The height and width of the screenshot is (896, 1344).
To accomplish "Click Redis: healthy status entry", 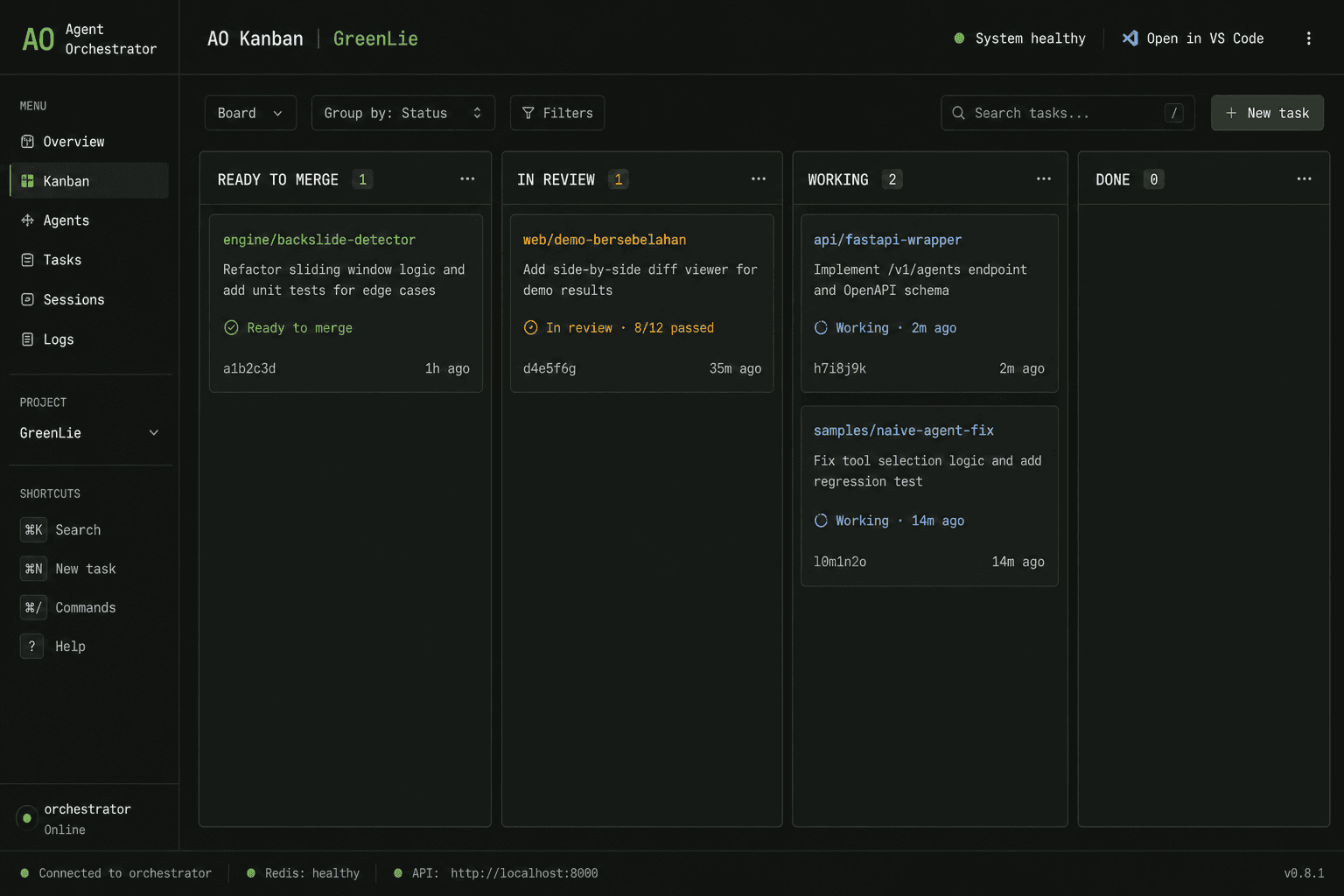I will click(304, 873).
